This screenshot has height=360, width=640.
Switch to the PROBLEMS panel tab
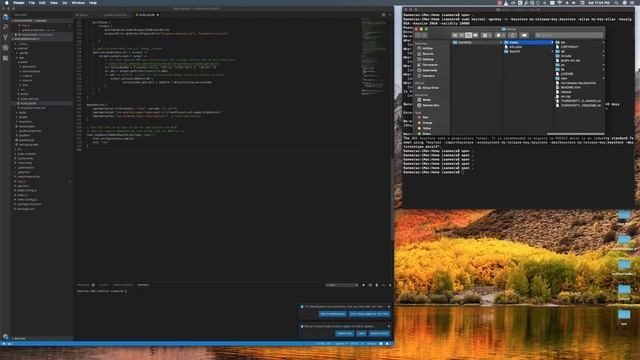point(83,285)
